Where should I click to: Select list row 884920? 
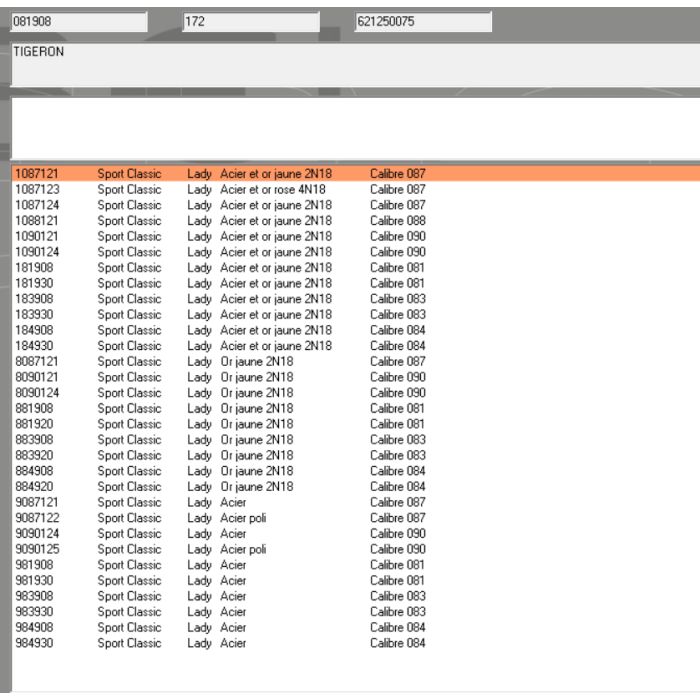tap(355, 486)
